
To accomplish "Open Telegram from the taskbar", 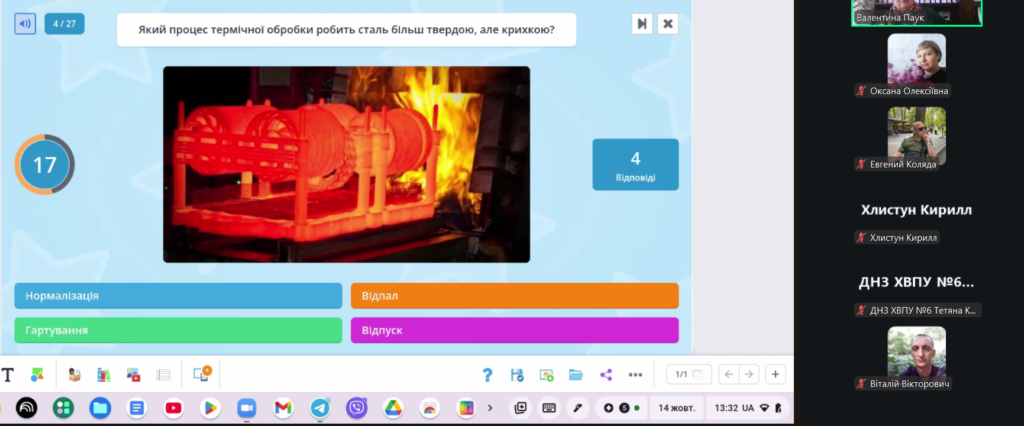I will (x=320, y=408).
